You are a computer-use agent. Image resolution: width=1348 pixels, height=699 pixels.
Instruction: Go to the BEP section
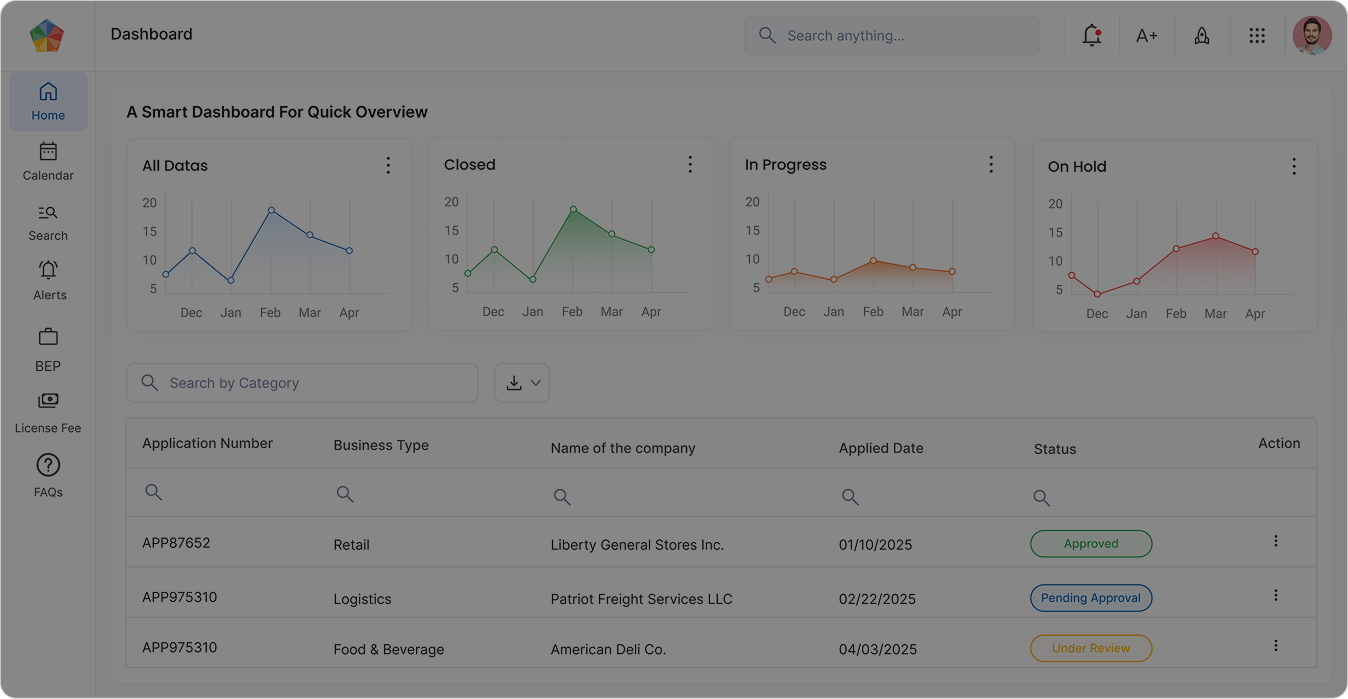pyautogui.click(x=47, y=345)
